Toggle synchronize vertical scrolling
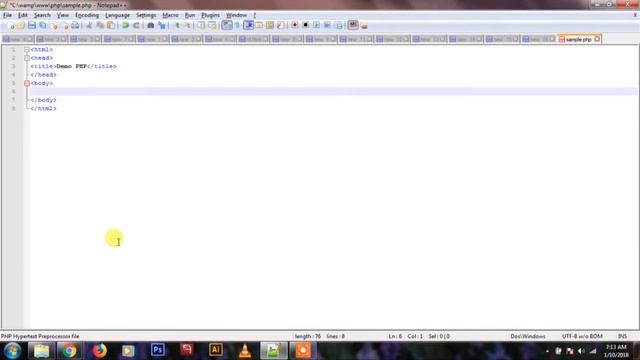 (201, 25)
